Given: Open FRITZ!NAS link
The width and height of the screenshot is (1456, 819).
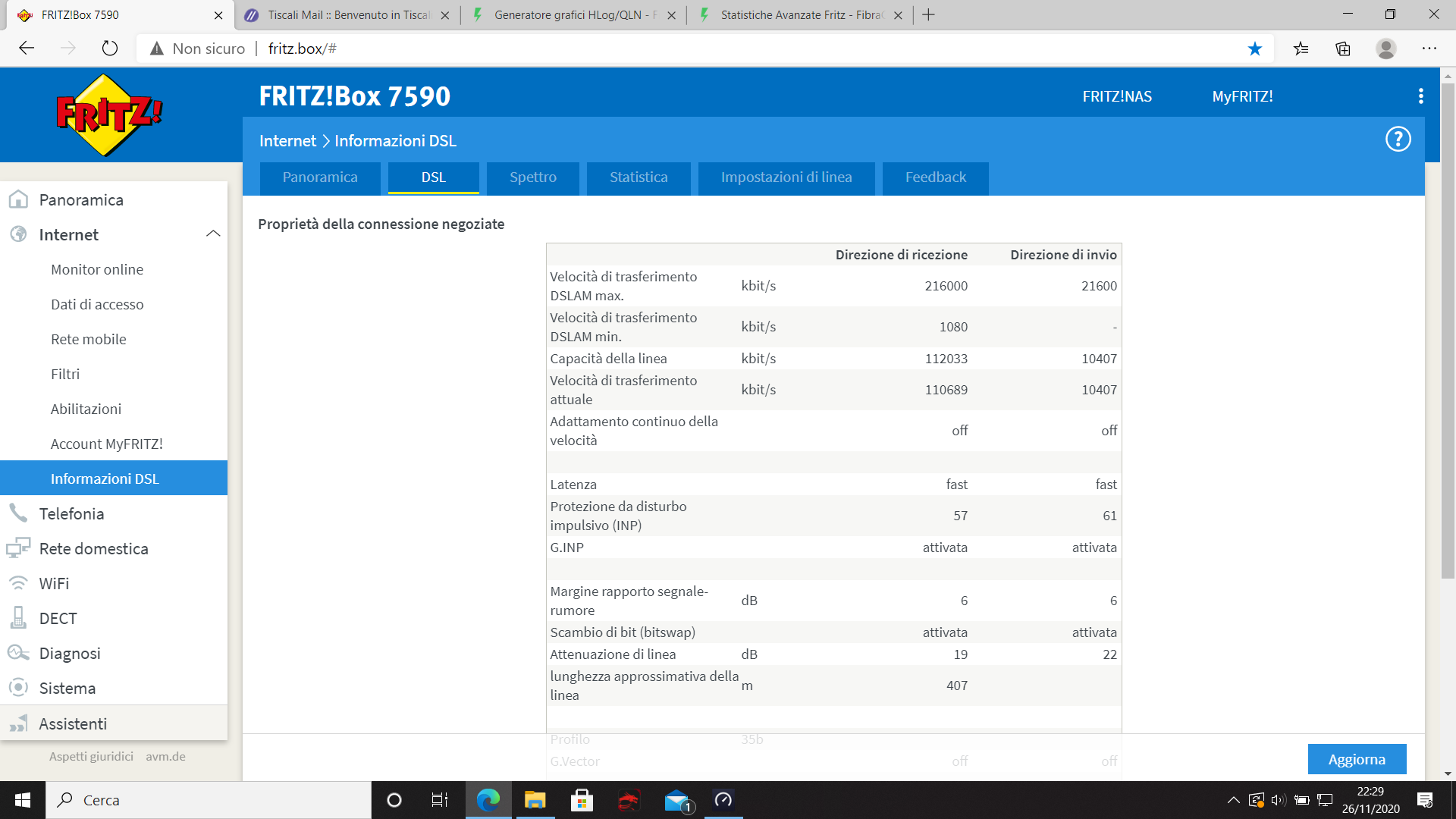Looking at the screenshot, I should [x=1117, y=96].
